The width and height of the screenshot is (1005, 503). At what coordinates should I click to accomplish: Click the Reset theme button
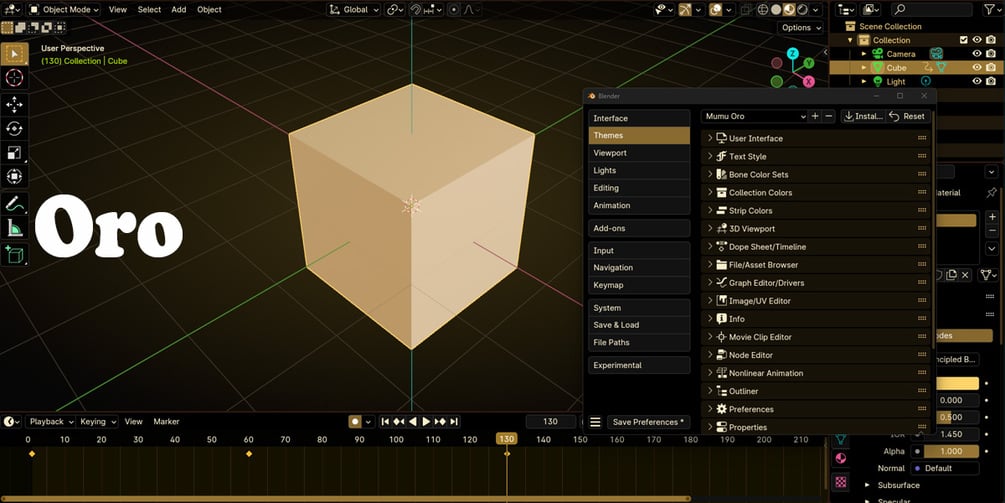click(908, 116)
